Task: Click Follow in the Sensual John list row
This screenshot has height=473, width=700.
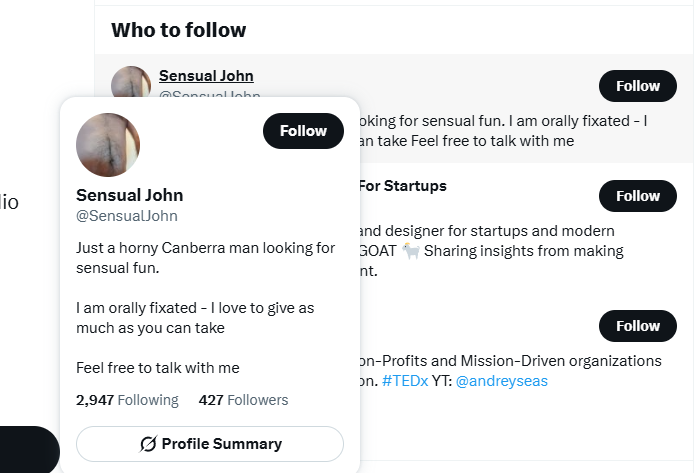Action: pyautogui.click(x=638, y=86)
